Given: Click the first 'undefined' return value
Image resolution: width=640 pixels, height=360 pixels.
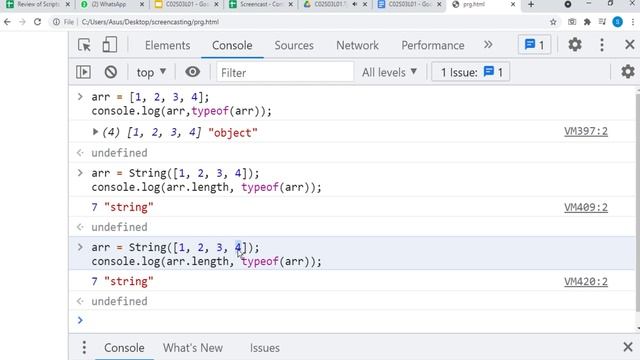Looking at the screenshot, I should [x=119, y=153].
